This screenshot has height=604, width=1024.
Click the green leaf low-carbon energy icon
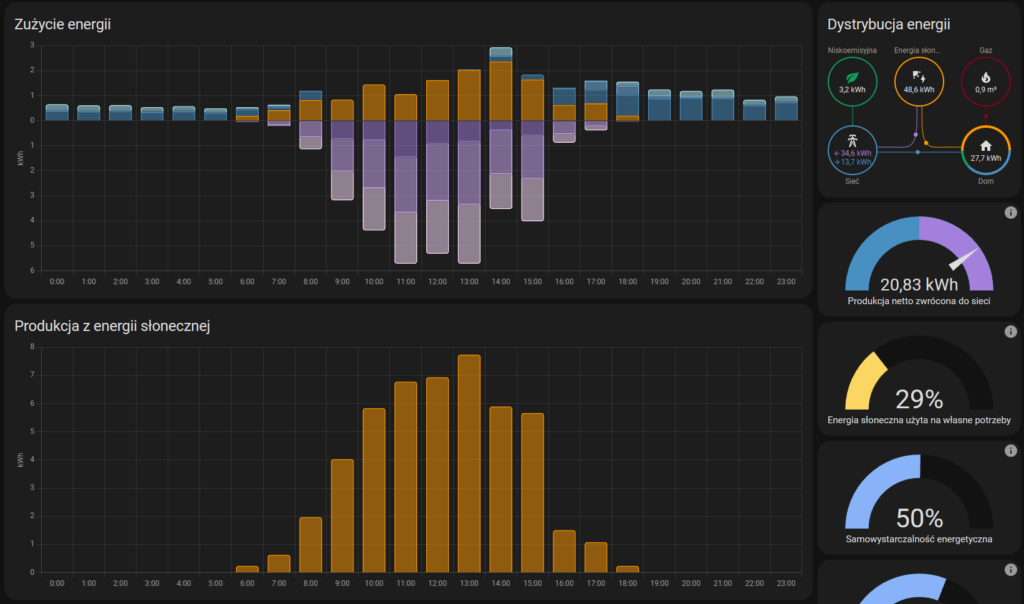tap(852, 77)
